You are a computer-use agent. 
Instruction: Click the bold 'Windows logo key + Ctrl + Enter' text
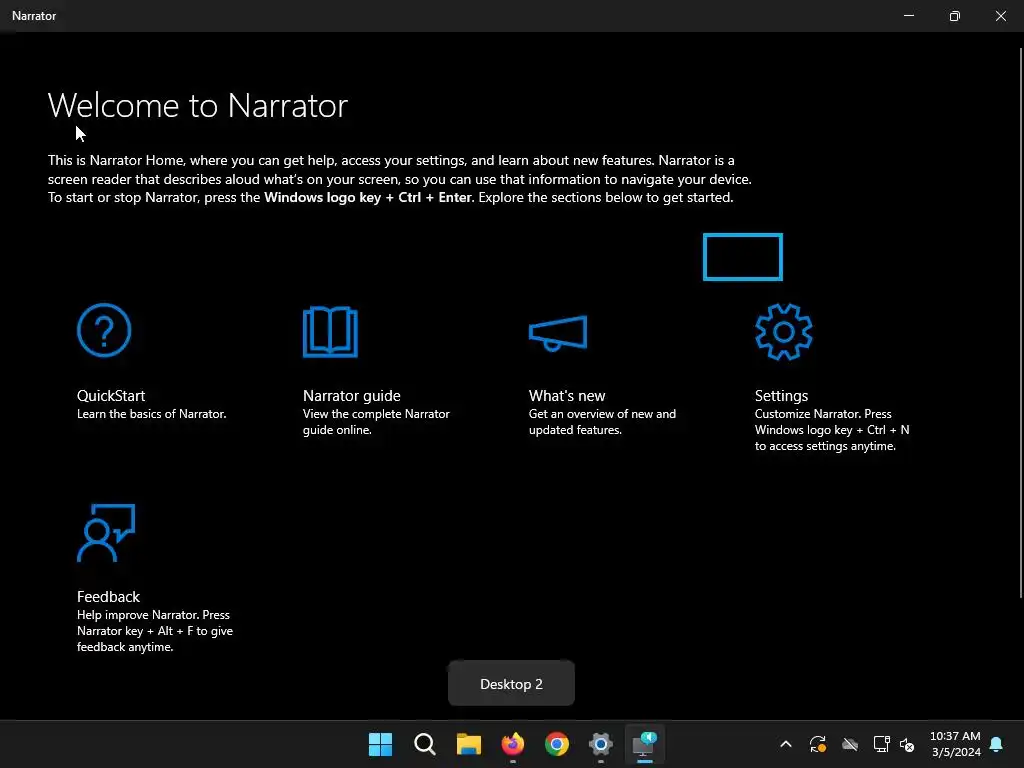[368, 197]
